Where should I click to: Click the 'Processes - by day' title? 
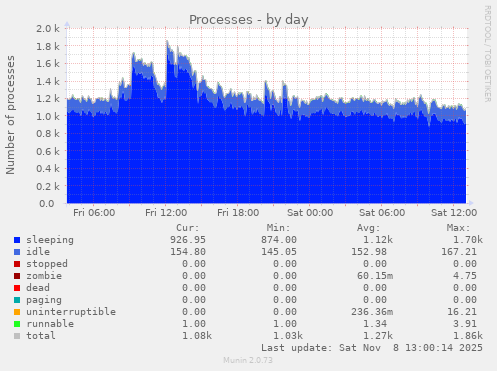tap(249, 20)
